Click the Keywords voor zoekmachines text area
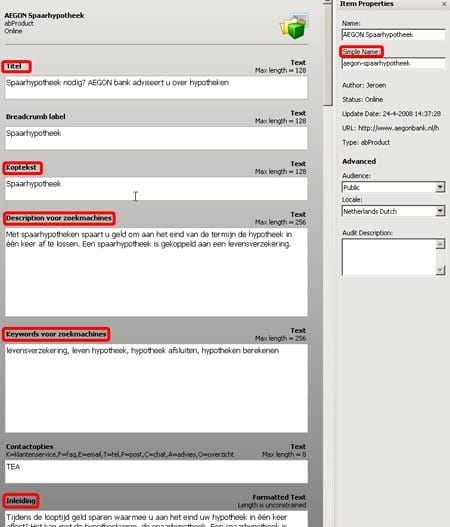This screenshot has width=450, height=527. pos(156,388)
